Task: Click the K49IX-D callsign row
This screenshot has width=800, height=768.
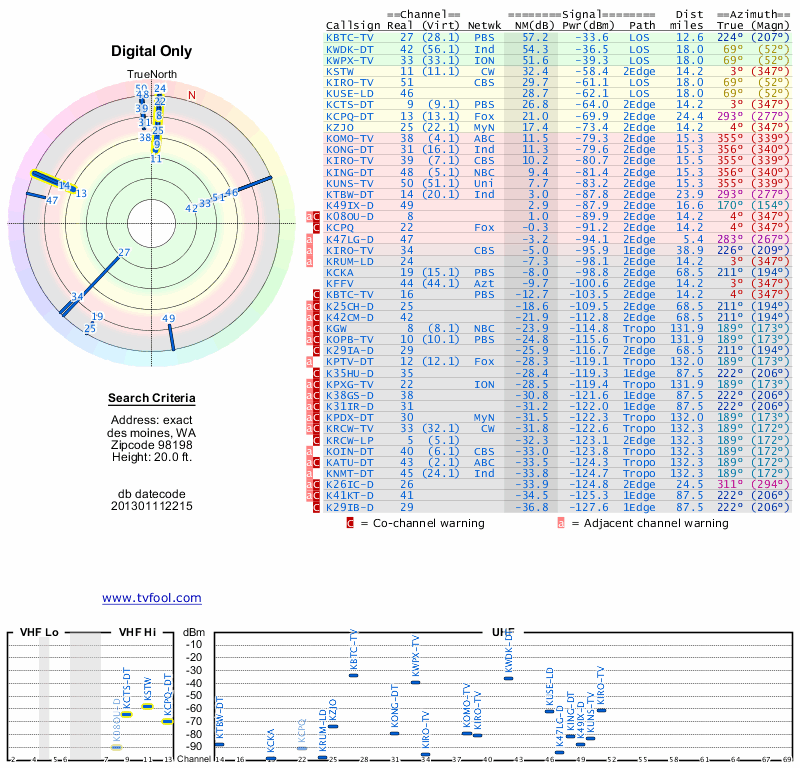Action: click(352, 204)
